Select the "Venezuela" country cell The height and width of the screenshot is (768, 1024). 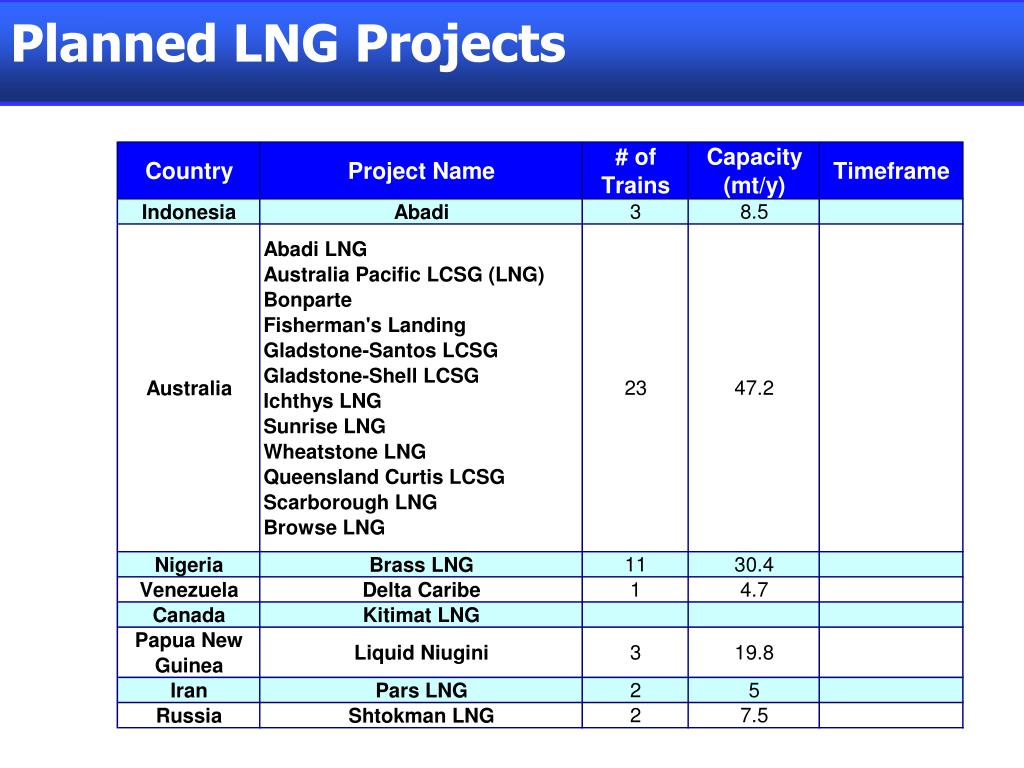tap(189, 590)
